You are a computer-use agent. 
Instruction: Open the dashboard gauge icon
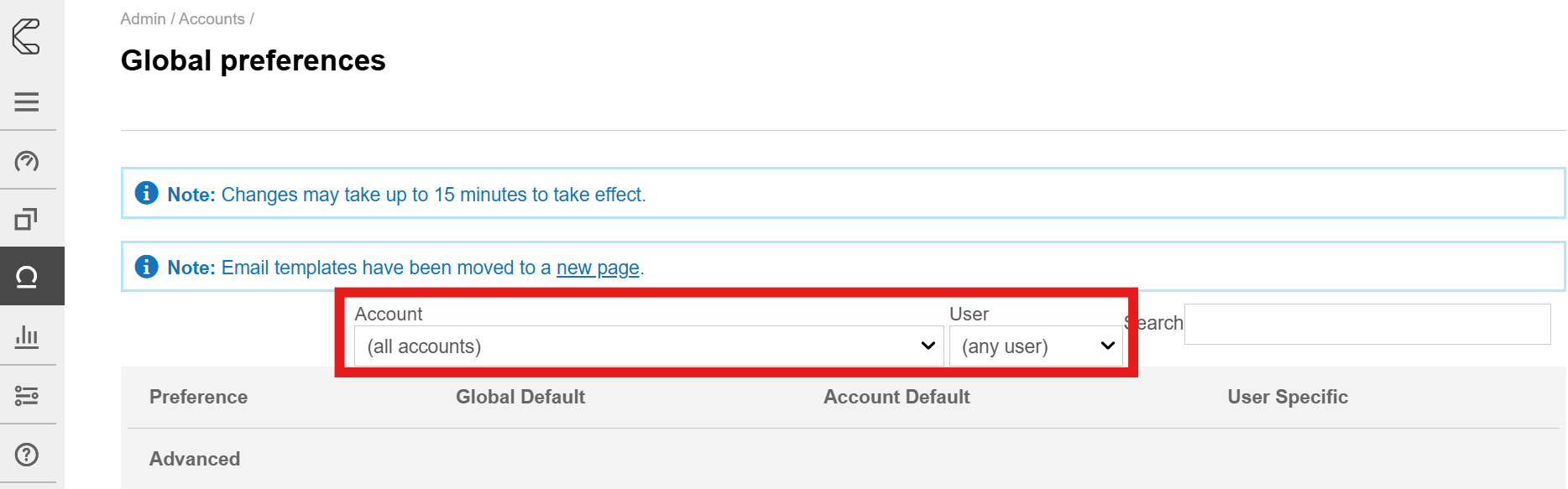pyautogui.click(x=27, y=161)
